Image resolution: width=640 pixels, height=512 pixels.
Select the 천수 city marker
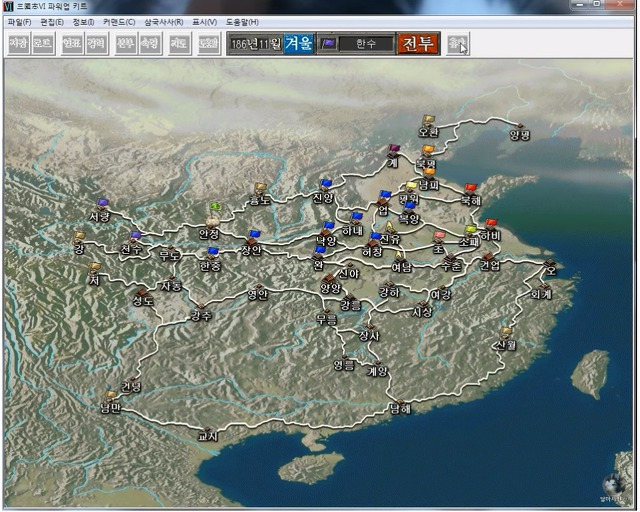131,243
